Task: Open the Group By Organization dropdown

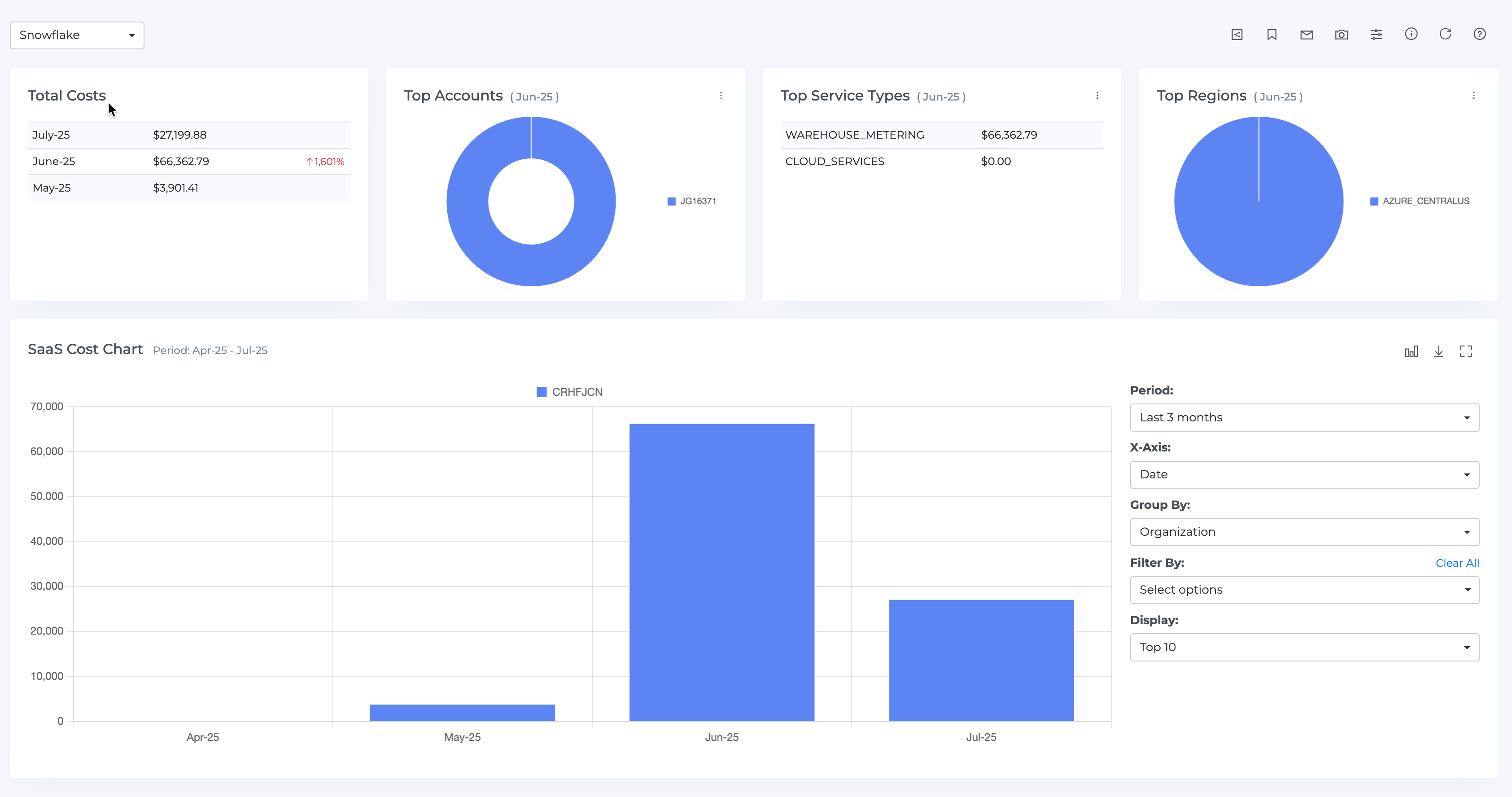Action: click(x=1304, y=532)
